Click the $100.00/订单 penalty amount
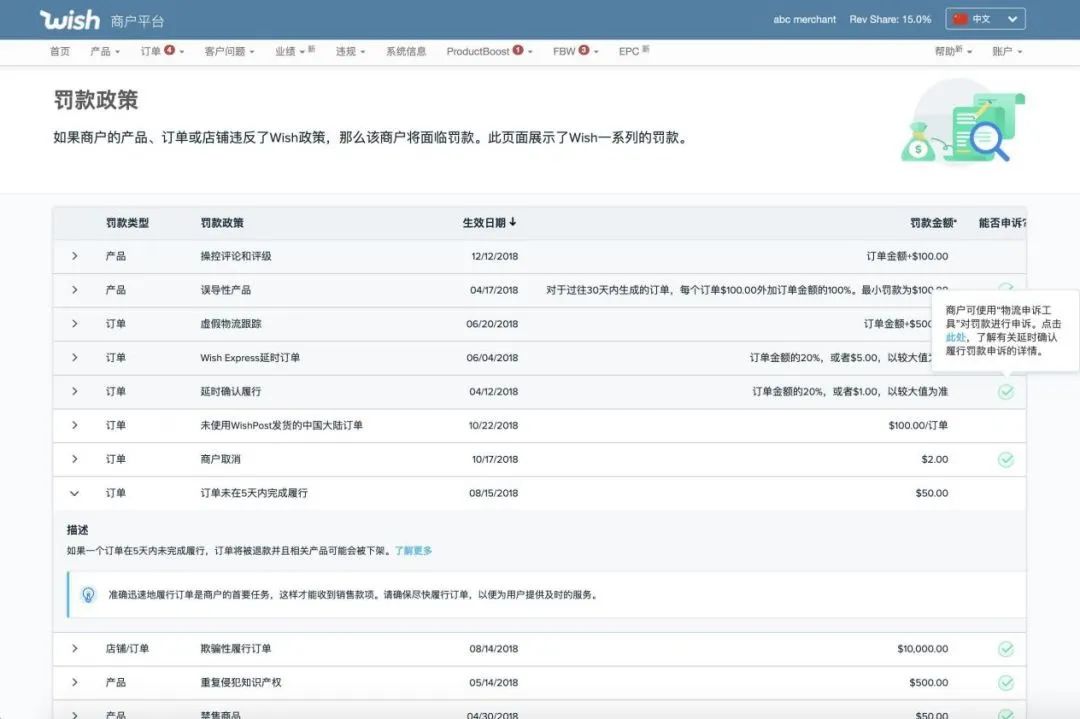The width and height of the screenshot is (1080, 719). pyautogui.click(x=918, y=426)
